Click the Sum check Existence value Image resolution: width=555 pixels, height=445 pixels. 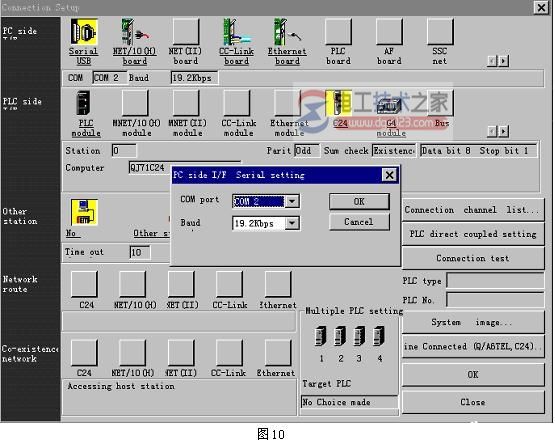[x=394, y=151]
